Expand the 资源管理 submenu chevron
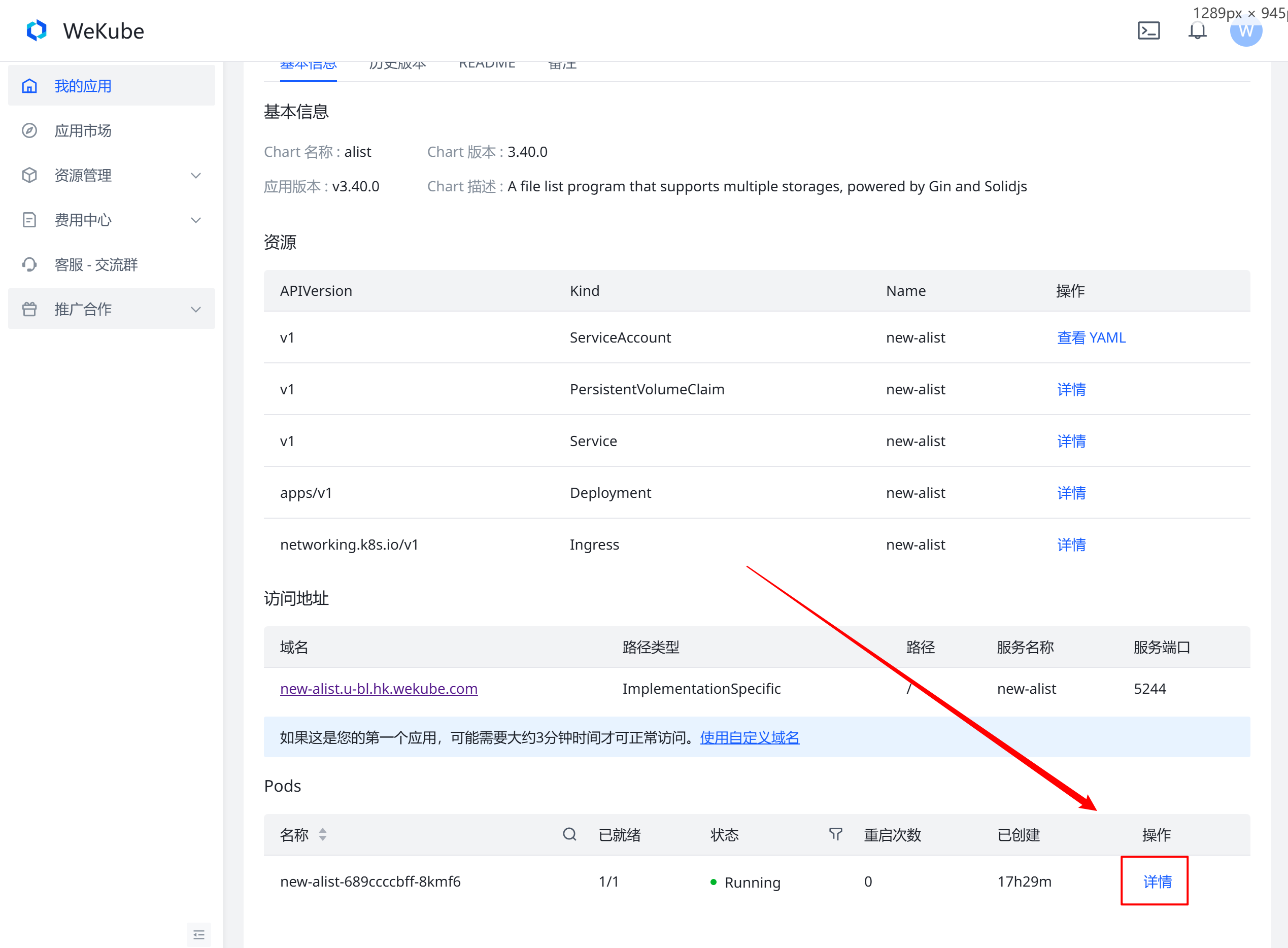 [196, 176]
